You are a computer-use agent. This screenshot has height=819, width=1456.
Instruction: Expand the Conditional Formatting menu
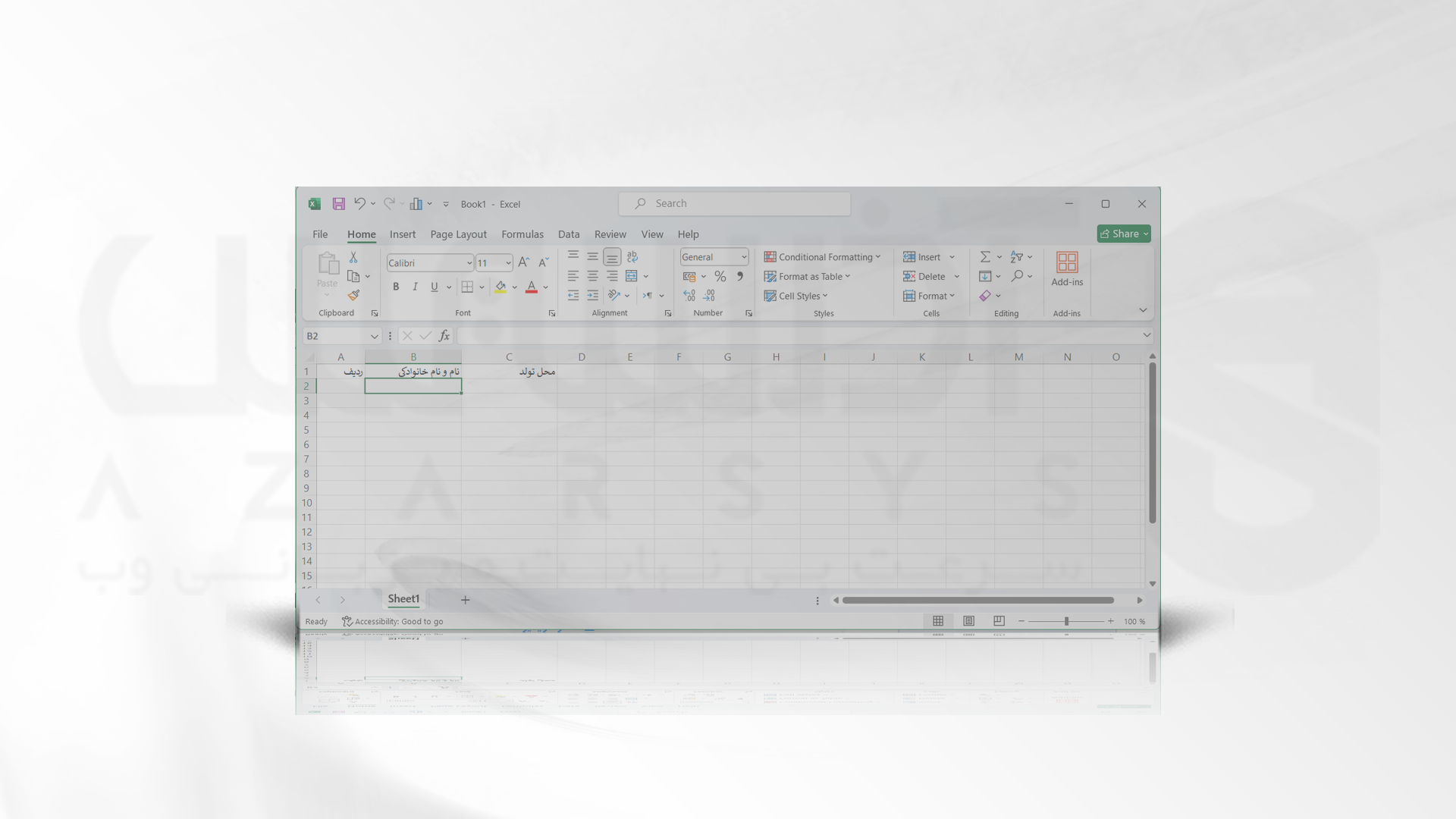[x=823, y=257]
